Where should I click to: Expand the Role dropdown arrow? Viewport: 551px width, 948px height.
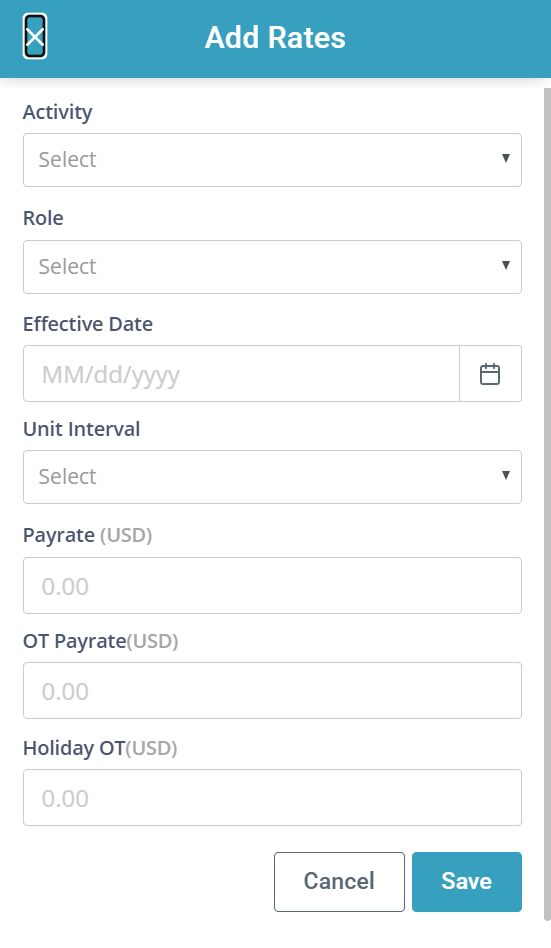coord(506,265)
